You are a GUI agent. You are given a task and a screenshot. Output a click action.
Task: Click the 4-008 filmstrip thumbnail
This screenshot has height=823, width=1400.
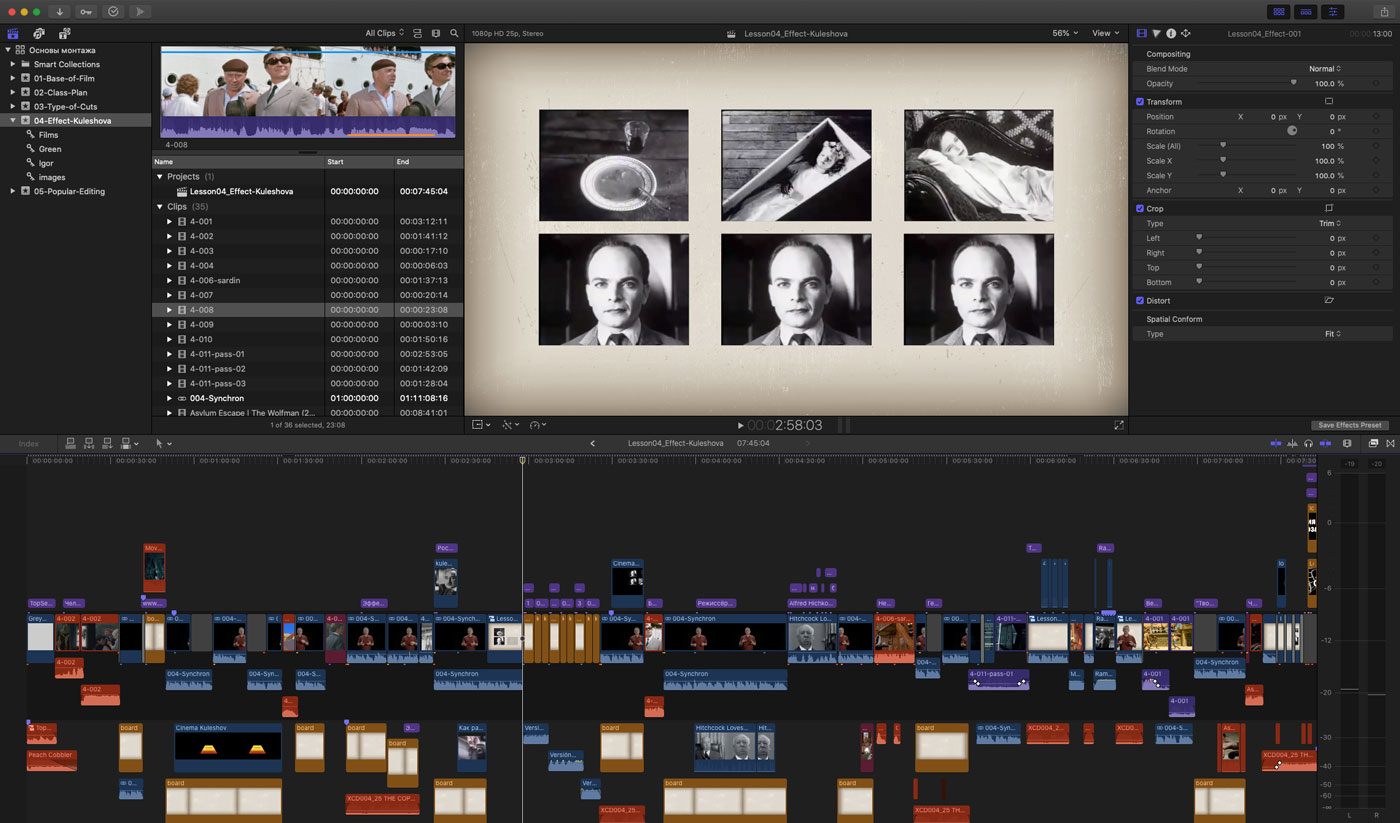click(x=308, y=93)
